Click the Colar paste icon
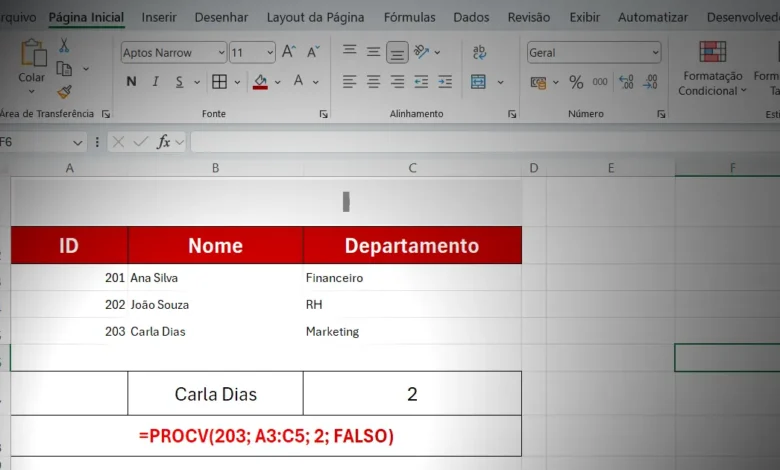Screen dimensions: 780x470 pyautogui.click(x=33, y=53)
